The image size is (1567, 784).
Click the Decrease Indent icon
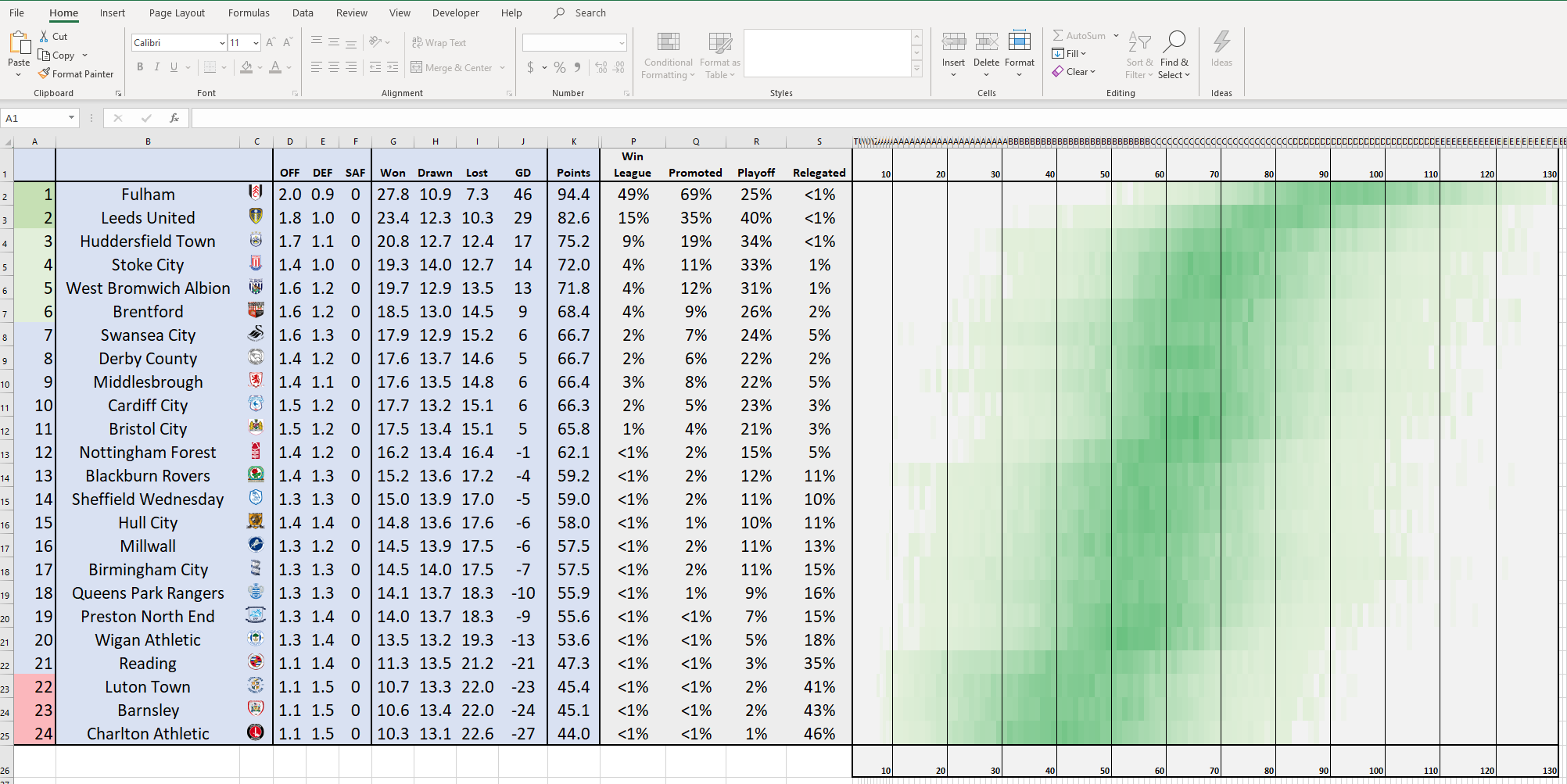pyautogui.click(x=375, y=67)
